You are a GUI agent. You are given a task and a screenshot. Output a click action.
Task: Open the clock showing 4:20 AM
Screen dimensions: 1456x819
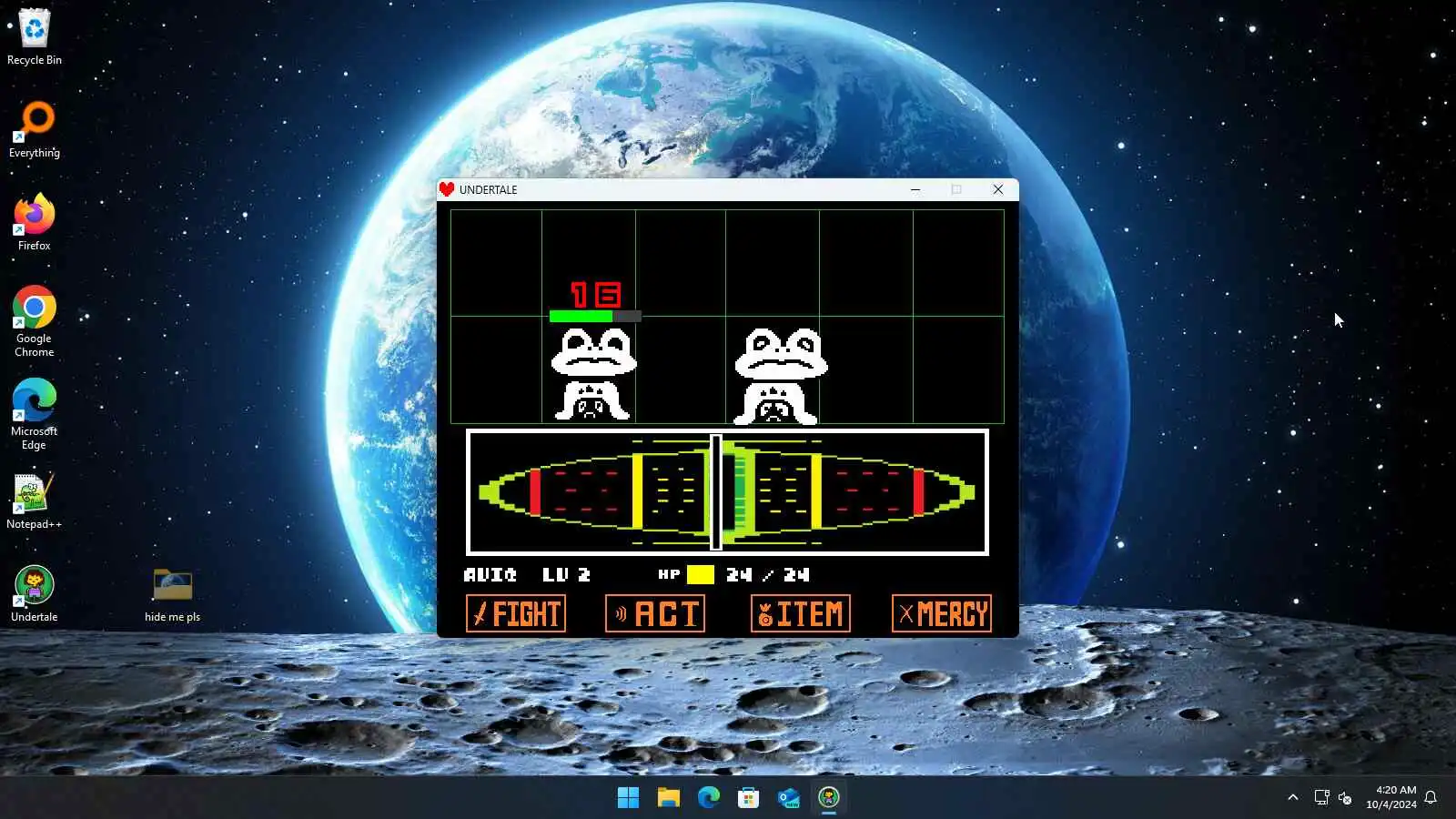[1391, 797]
